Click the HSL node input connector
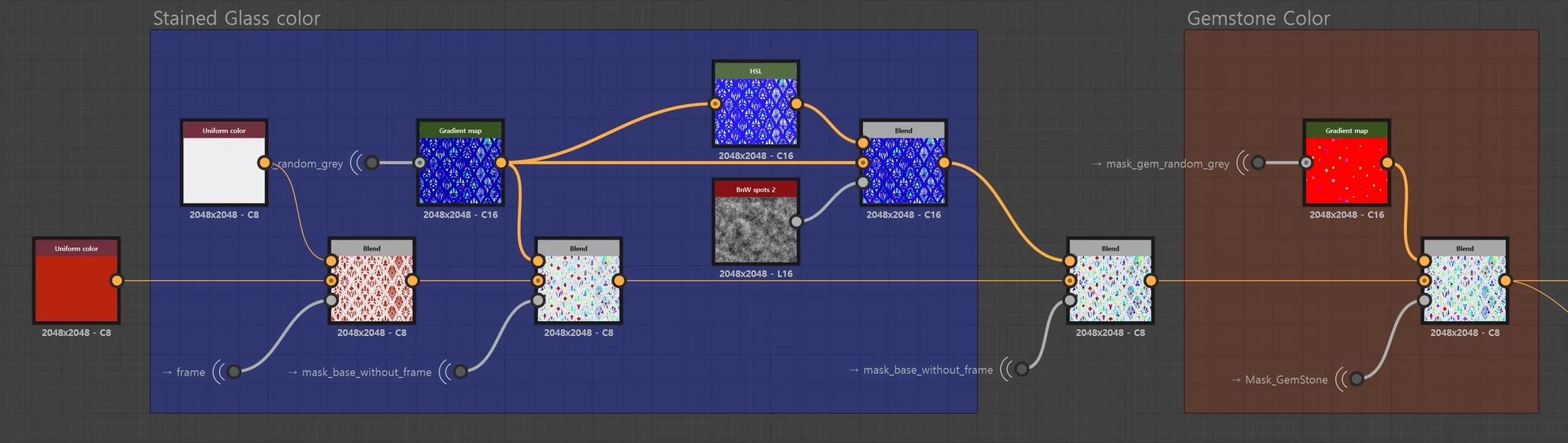1568x443 pixels. tap(715, 103)
